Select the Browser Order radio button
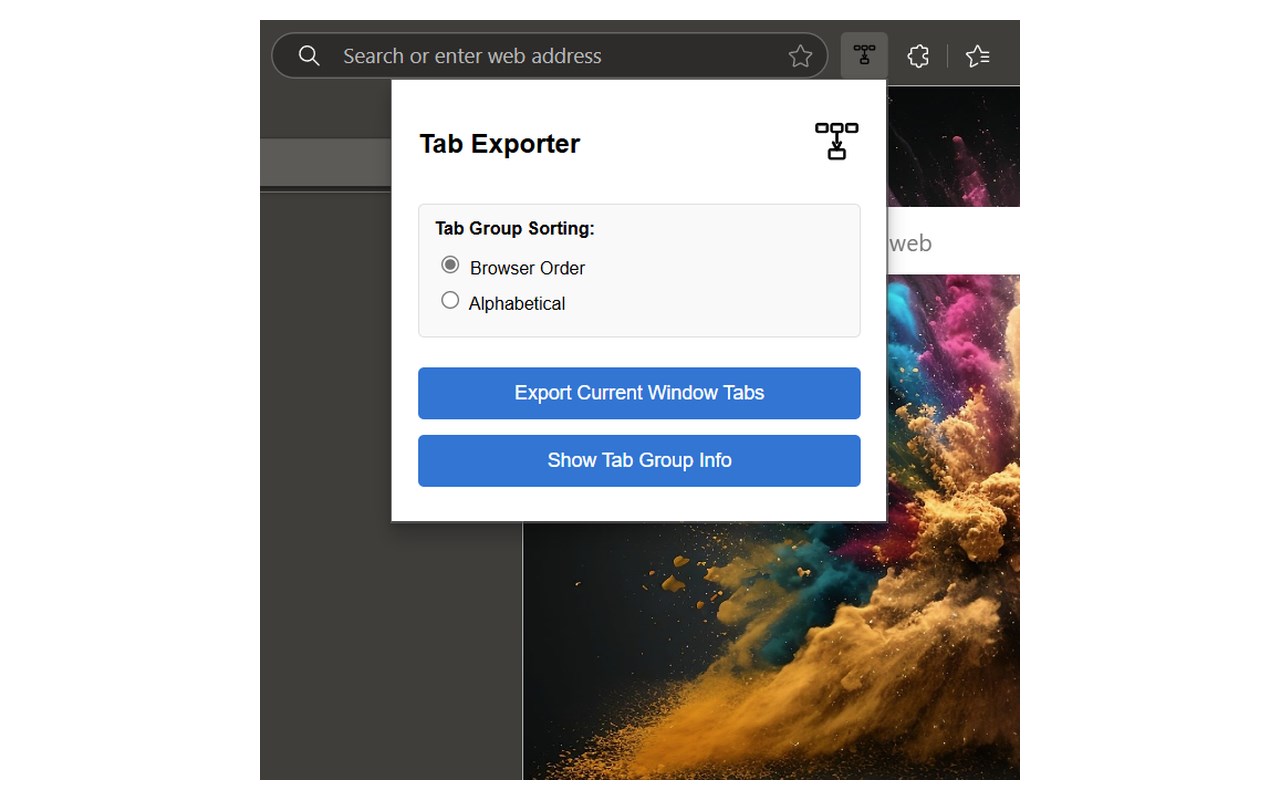The image size is (1280, 800). [x=450, y=265]
